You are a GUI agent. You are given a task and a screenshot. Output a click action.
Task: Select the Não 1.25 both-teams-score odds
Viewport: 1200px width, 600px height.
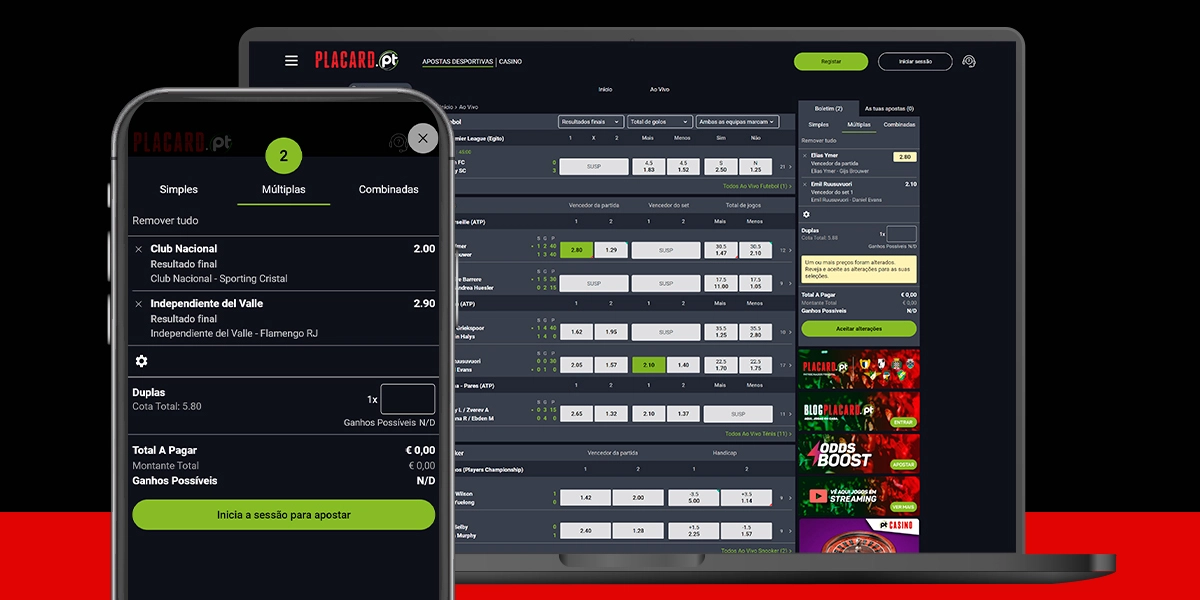click(756, 166)
